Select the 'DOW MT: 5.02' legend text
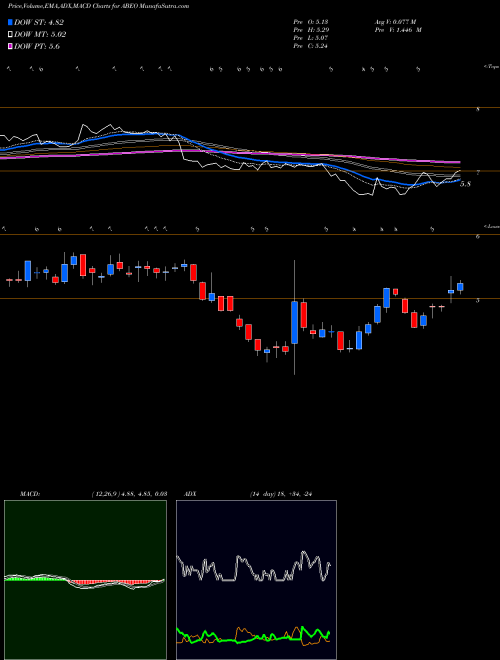Image resolution: width=500 pixels, height=660 pixels. pyautogui.click(x=40, y=35)
